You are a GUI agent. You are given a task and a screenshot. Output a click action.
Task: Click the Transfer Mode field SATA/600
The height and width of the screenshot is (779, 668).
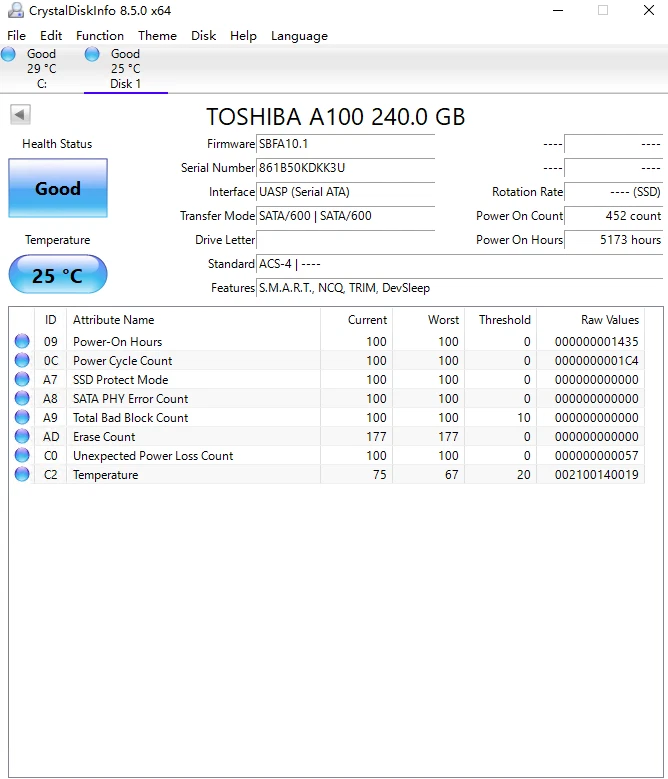point(346,216)
